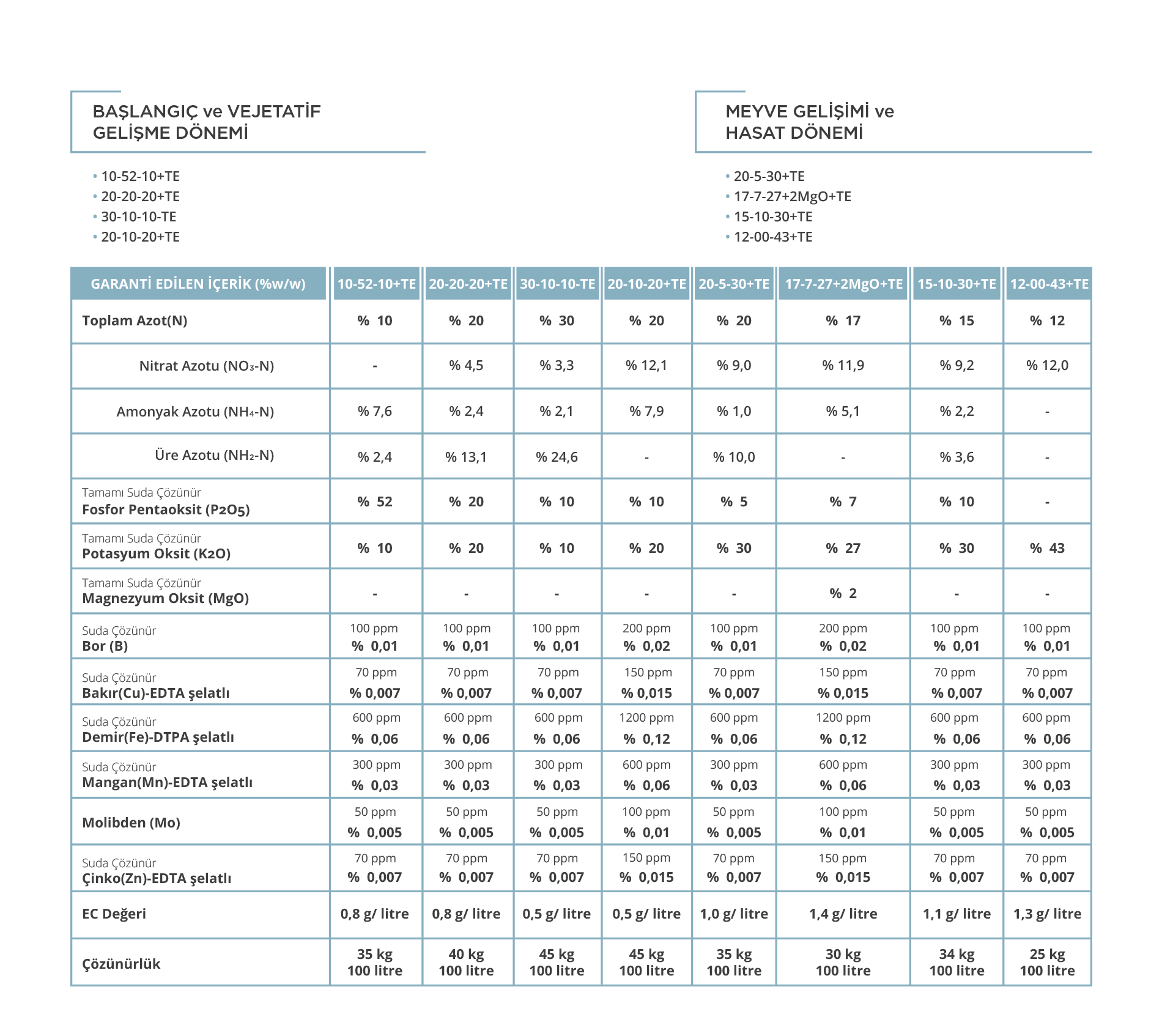
Task: Click the '% 24,6' urea nitrogen cell
Action: point(557,457)
